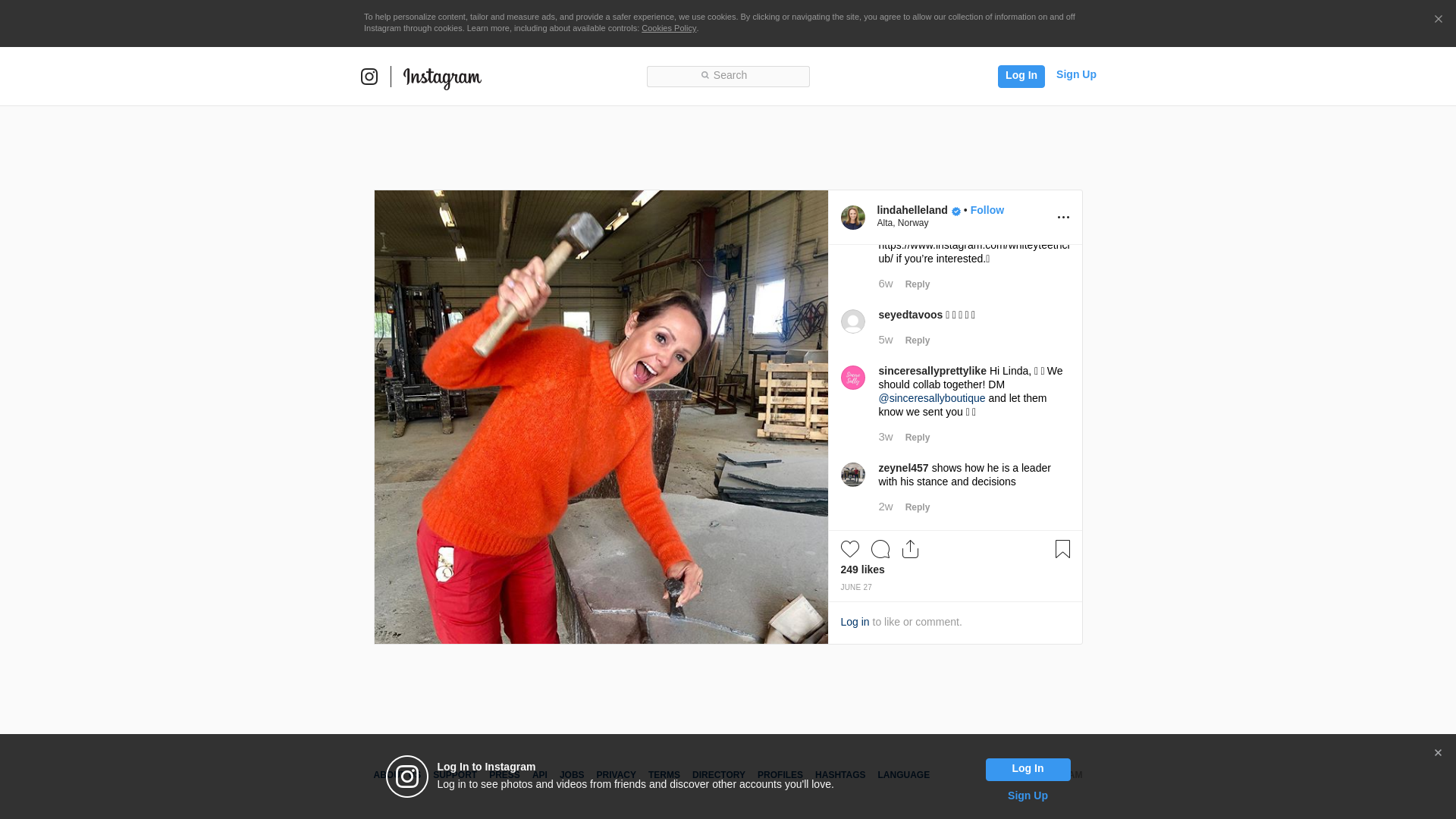Open footer API link
The width and height of the screenshot is (1456, 819).
tap(540, 775)
